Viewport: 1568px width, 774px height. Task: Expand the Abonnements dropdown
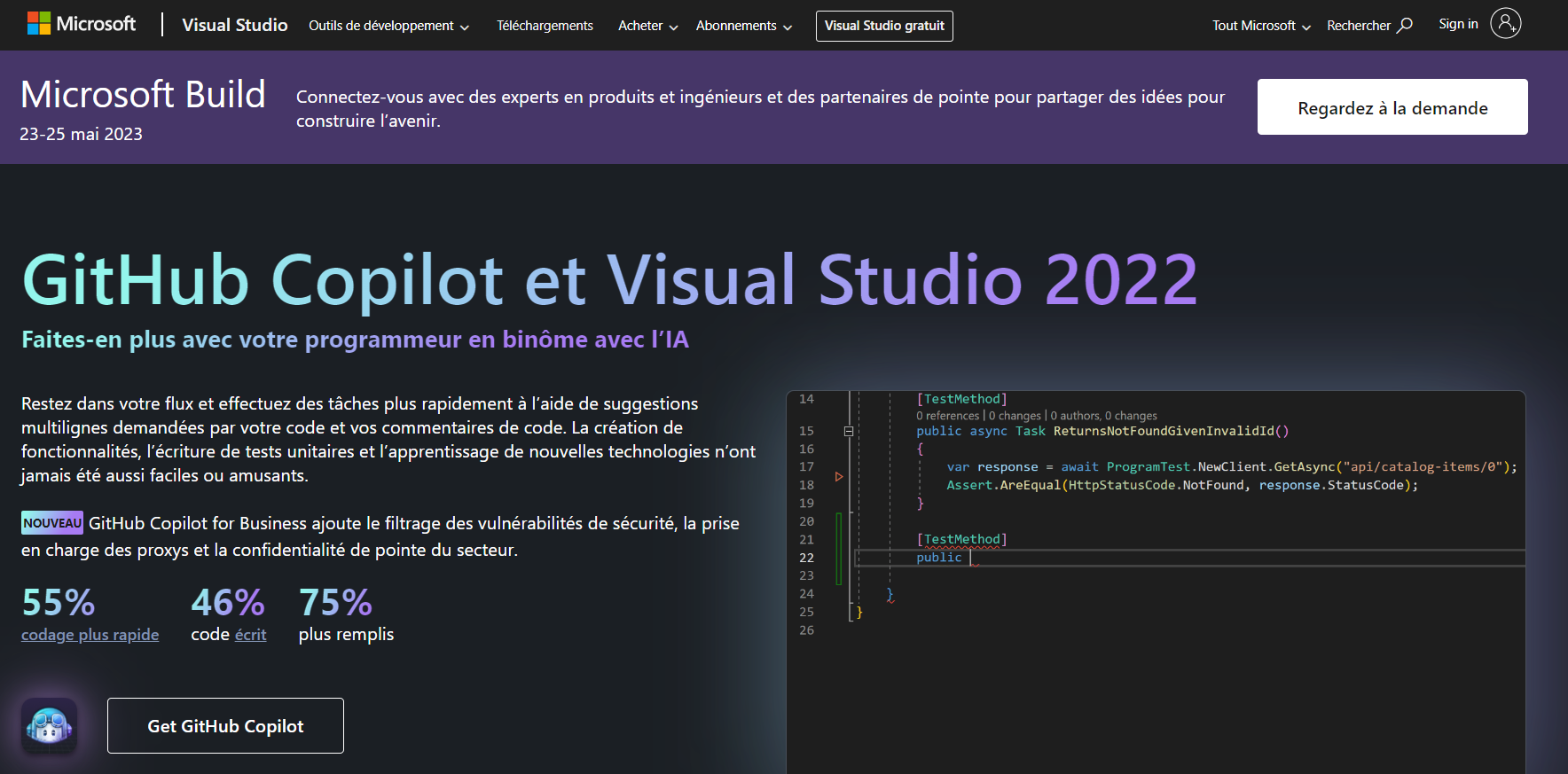pos(744,26)
